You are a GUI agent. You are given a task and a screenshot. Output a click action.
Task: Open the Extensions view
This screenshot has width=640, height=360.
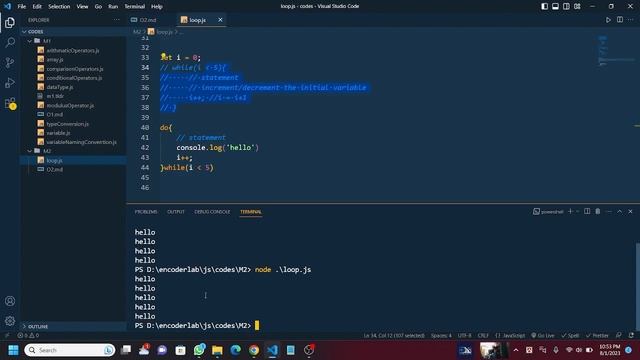click(10, 103)
